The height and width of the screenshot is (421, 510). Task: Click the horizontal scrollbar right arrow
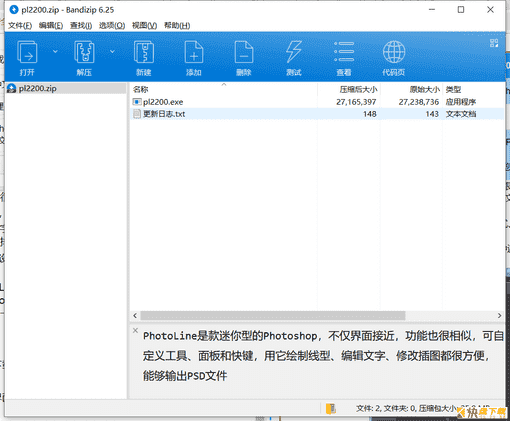pos(499,315)
